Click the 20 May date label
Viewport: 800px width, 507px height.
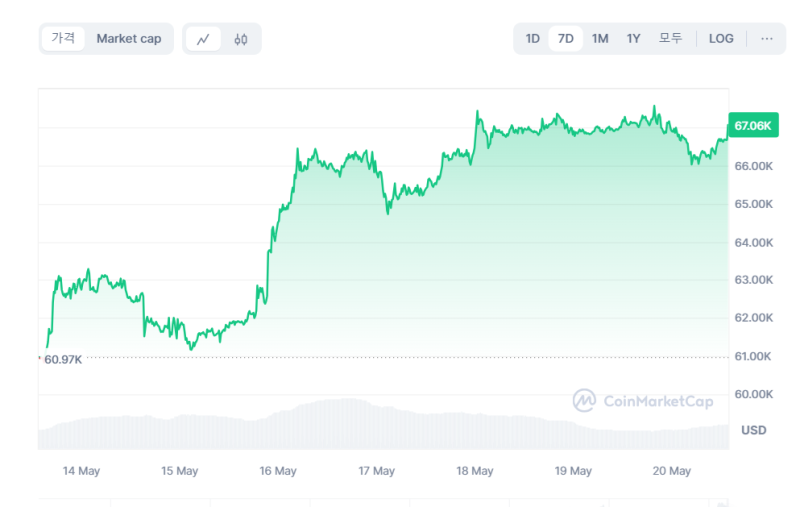[x=672, y=470]
